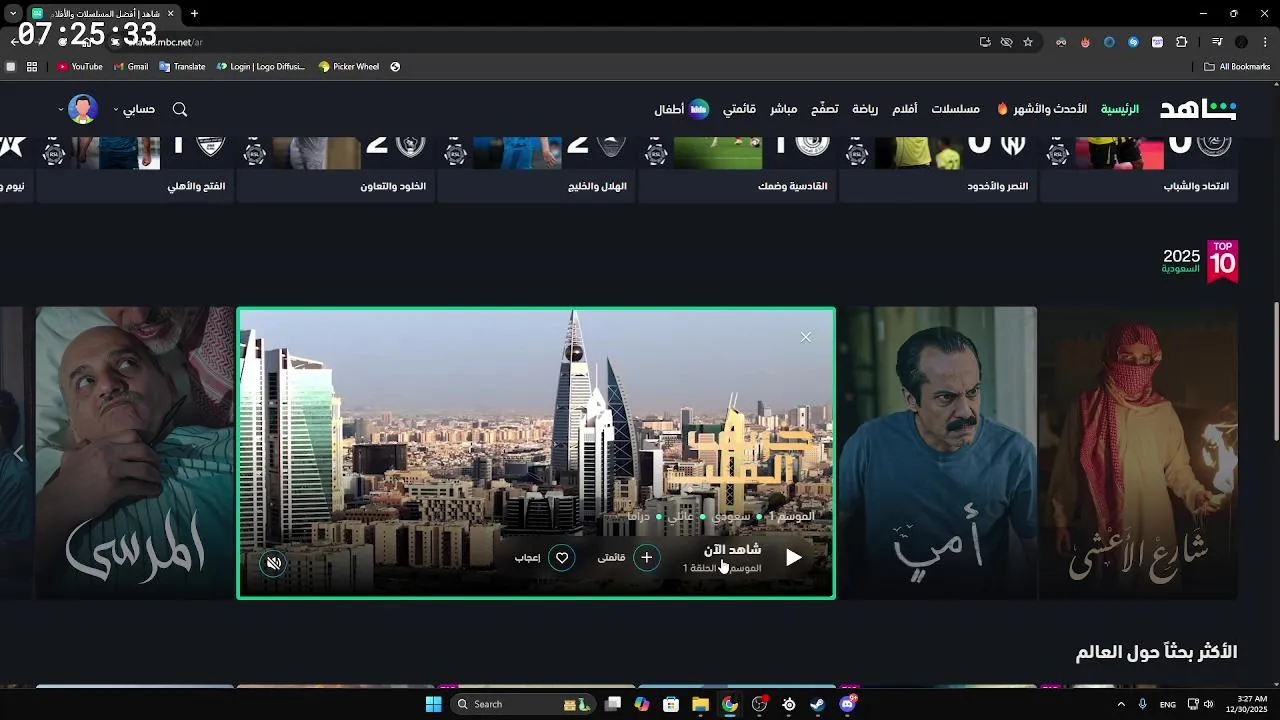Open the أفلام movies tab

pos(905,109)
